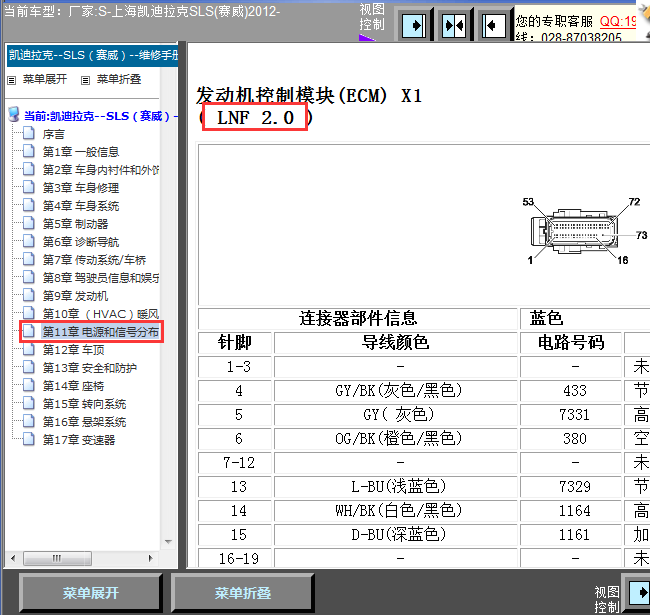The image size is (650, 615).
Task: Click the 当前车型 vehicle model text at top
Action: (142, 11)
